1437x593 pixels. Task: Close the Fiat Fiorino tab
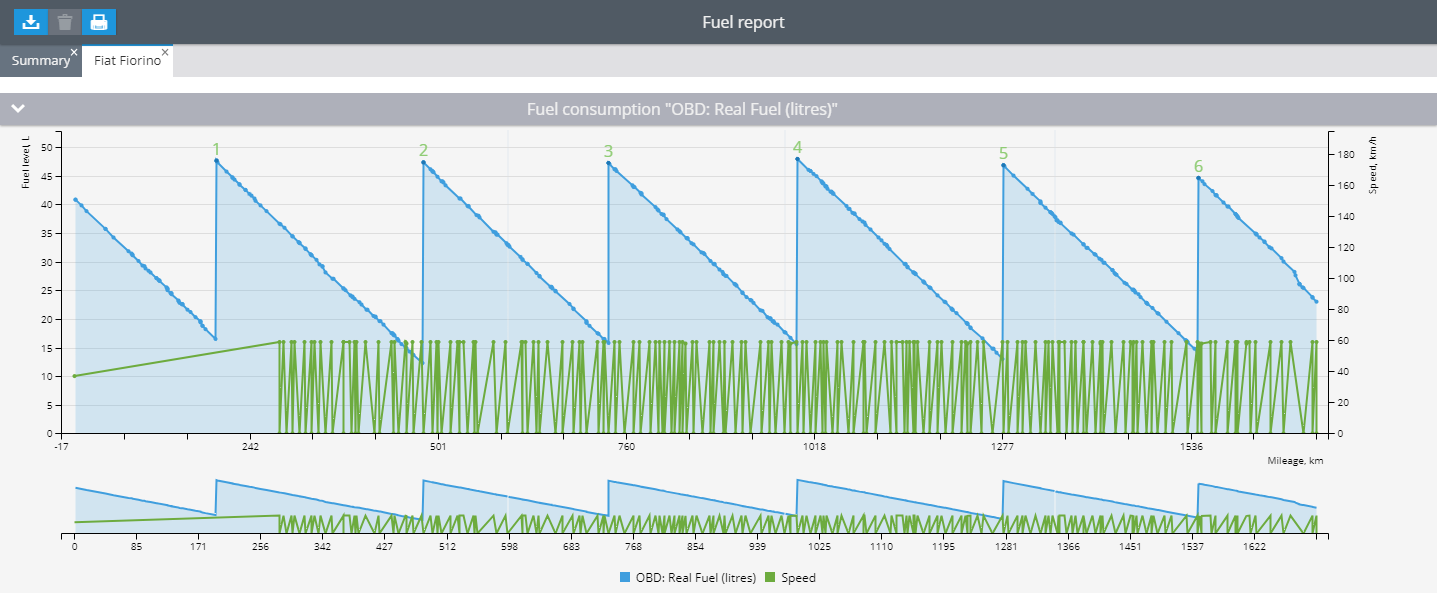pyautogui.click(x=165, y=52)
